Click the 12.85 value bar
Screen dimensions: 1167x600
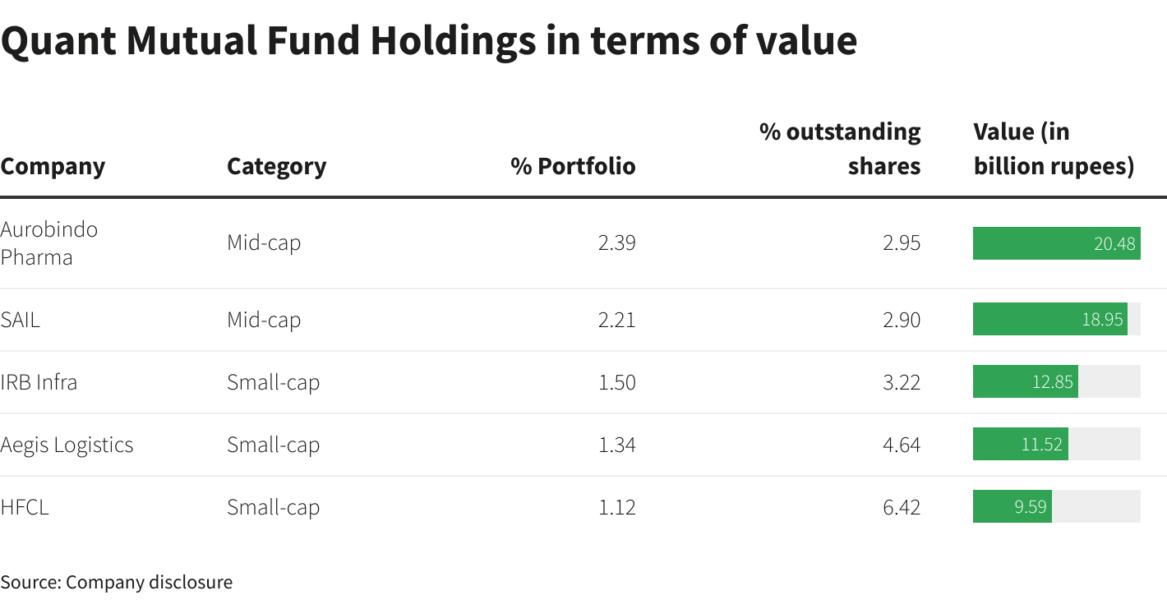(1025, 382)
